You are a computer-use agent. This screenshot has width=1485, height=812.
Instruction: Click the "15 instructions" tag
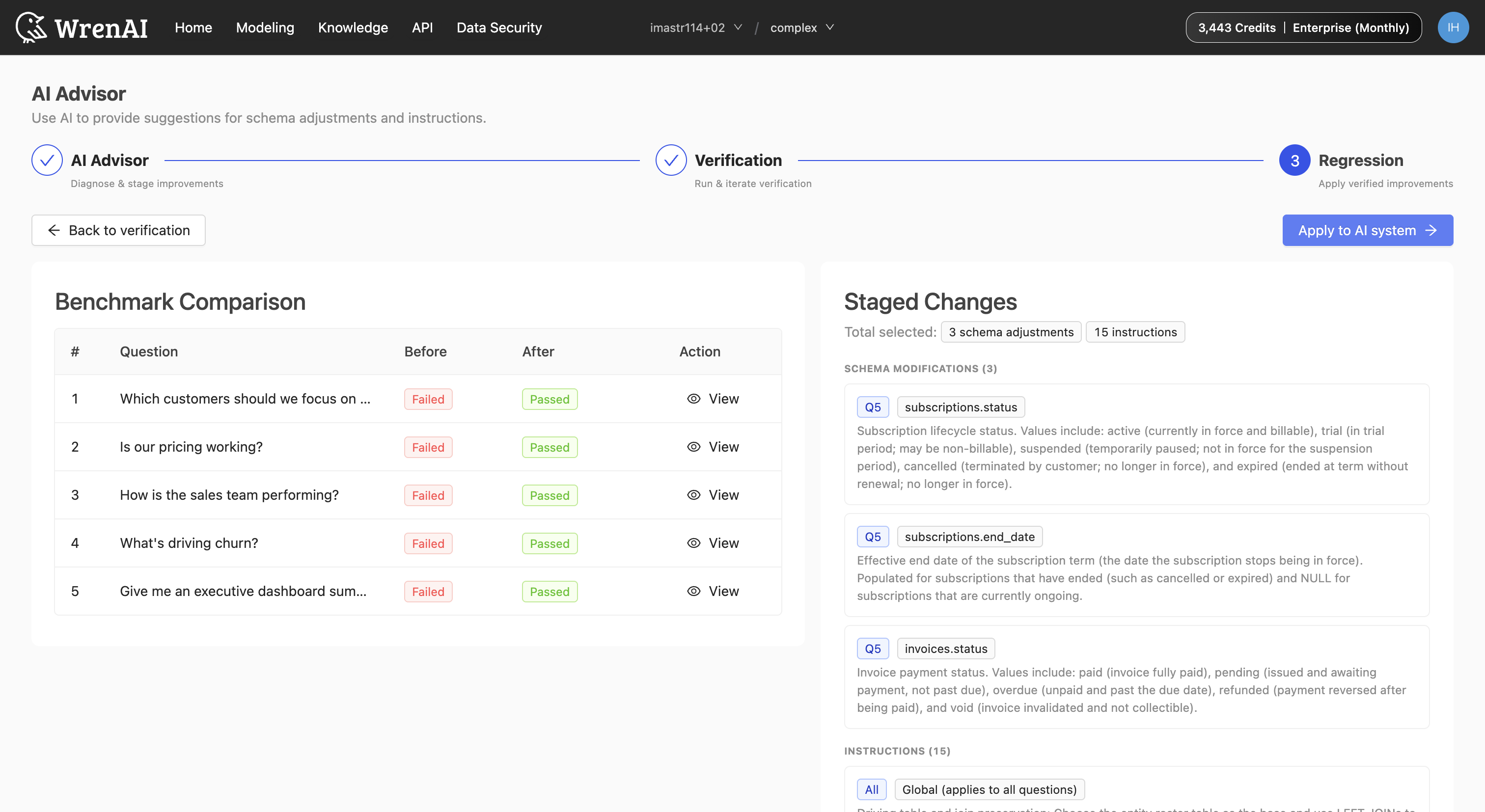point(1136,332)
